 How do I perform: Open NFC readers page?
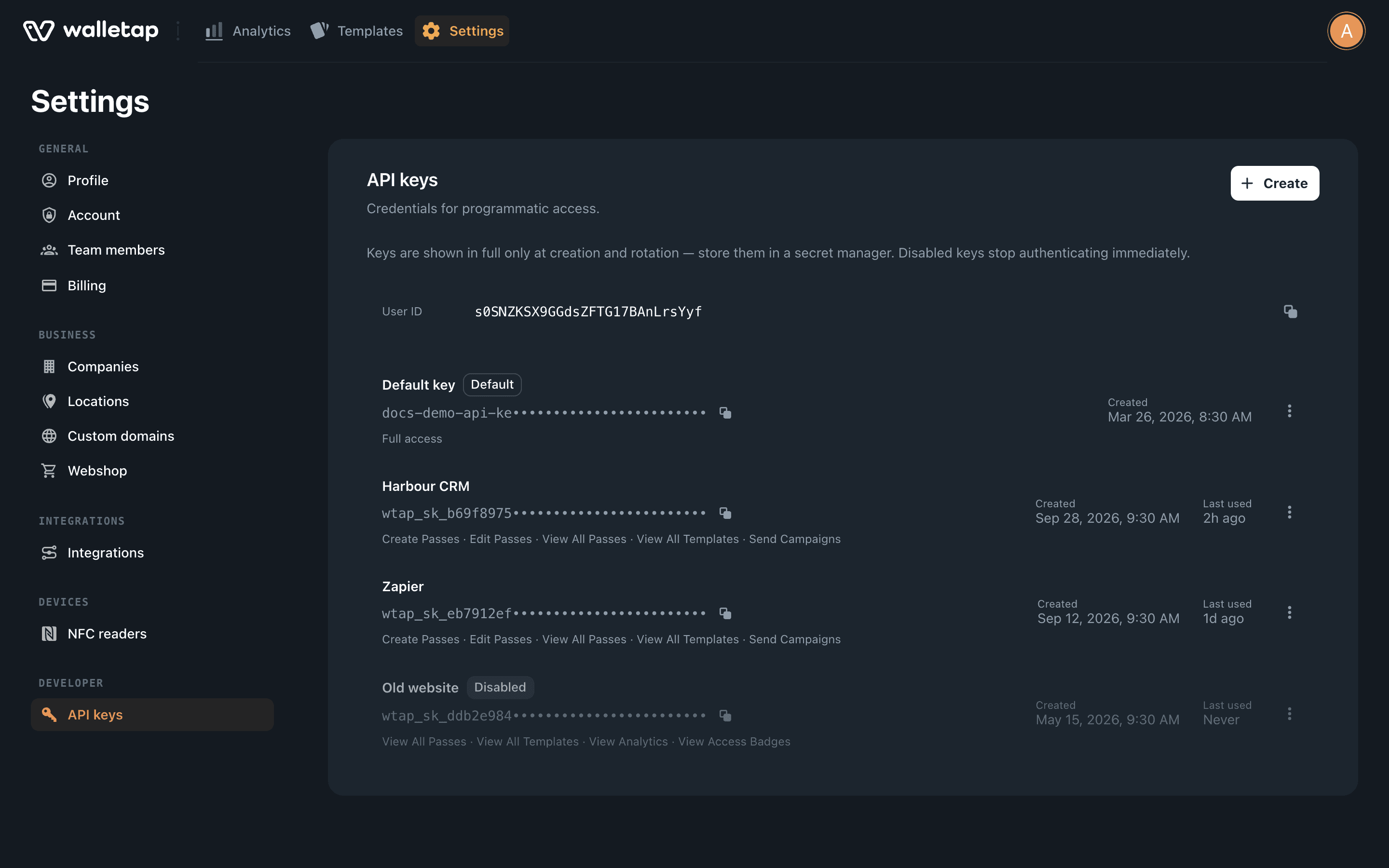(152, 634)
